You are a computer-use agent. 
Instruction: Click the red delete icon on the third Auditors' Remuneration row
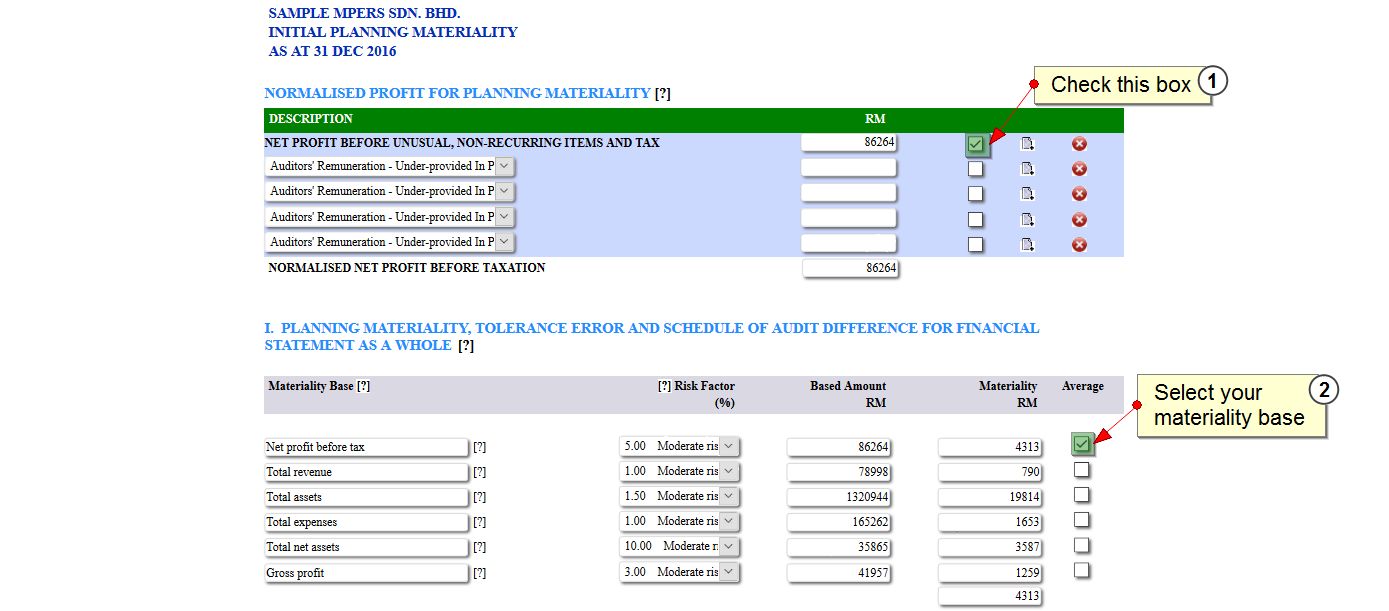click(x=1079, y=220)
